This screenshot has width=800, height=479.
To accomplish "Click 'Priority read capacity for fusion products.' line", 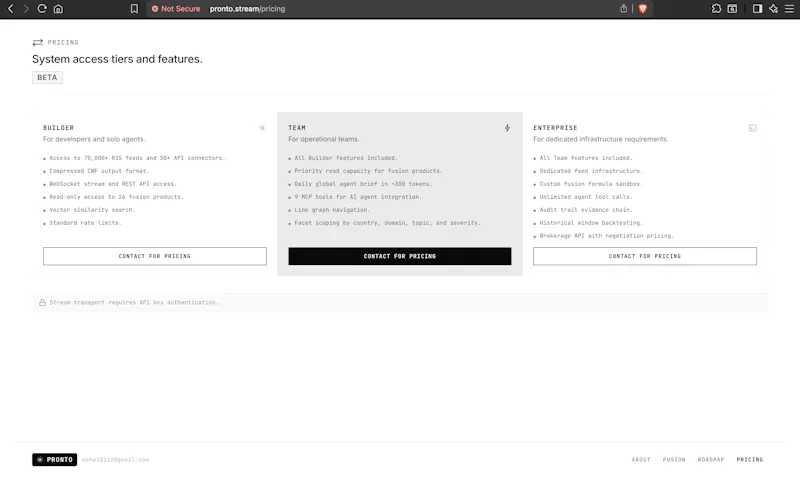I will (x=368, y=171).
